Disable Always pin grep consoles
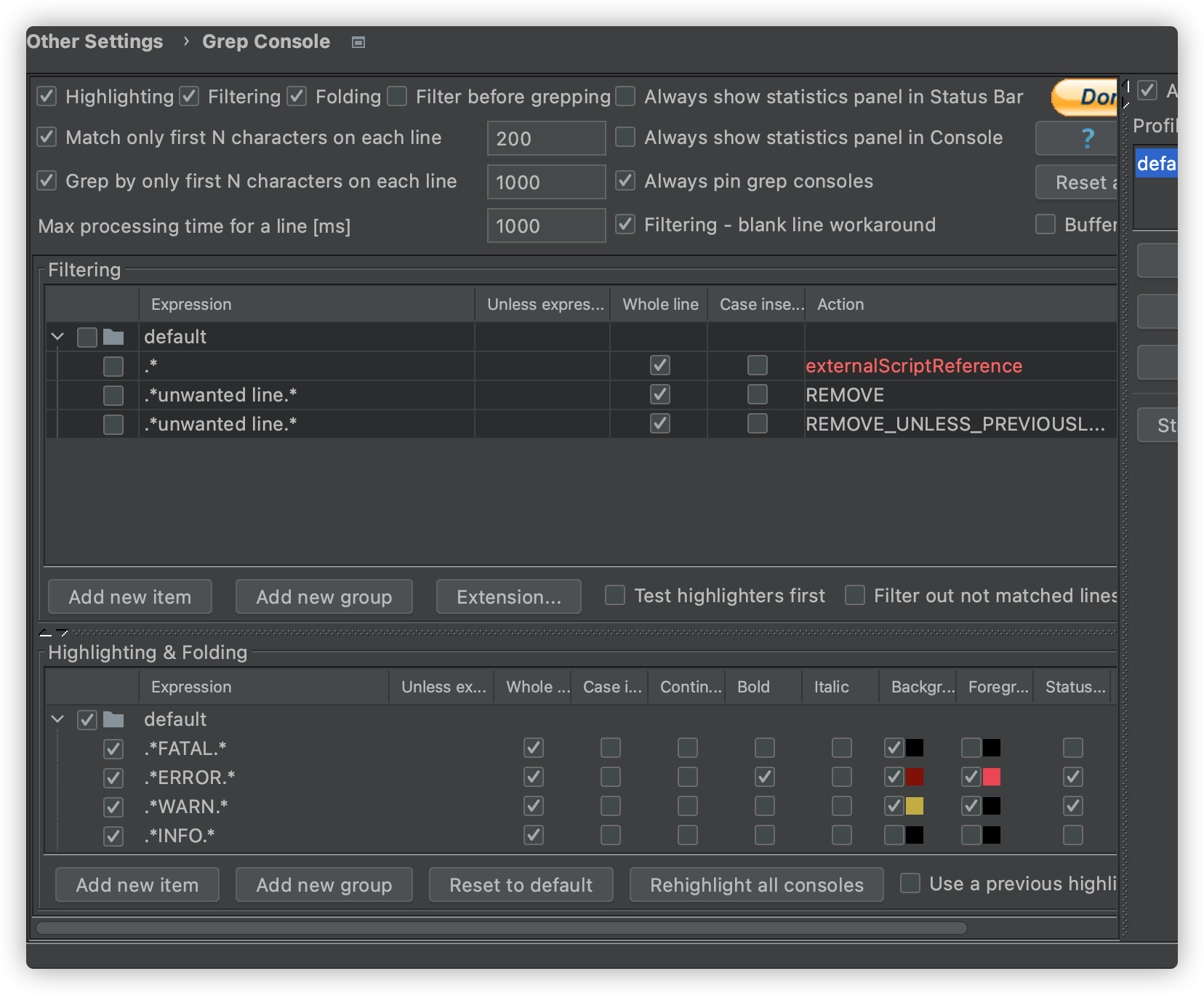 click(625, 181)
